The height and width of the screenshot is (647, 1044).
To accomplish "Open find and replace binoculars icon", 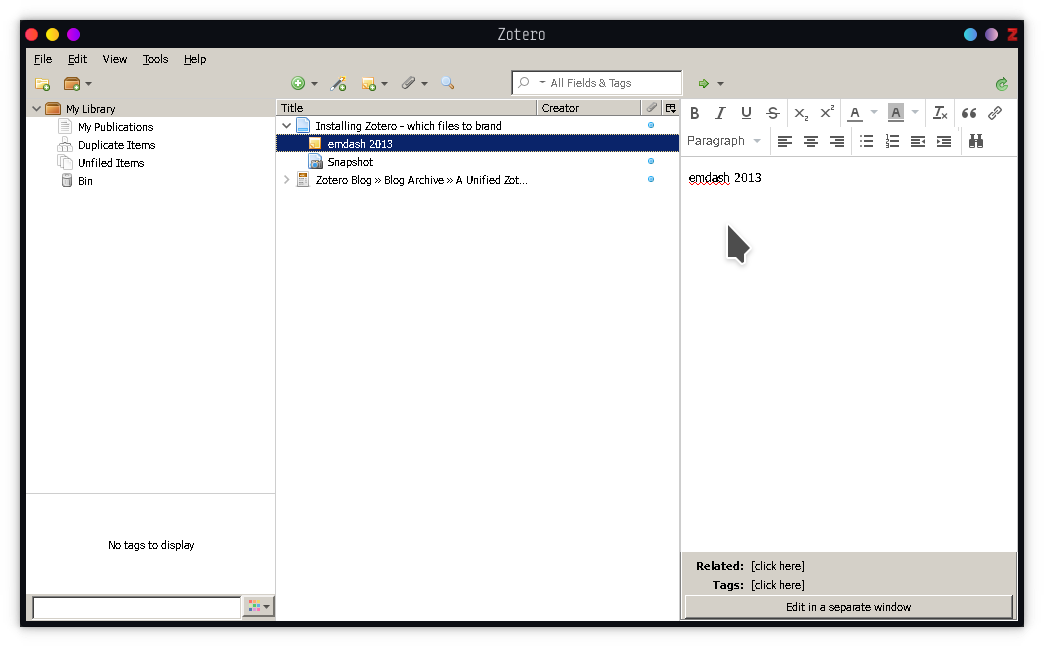I will pyautogui.click(x=976, y=141).
